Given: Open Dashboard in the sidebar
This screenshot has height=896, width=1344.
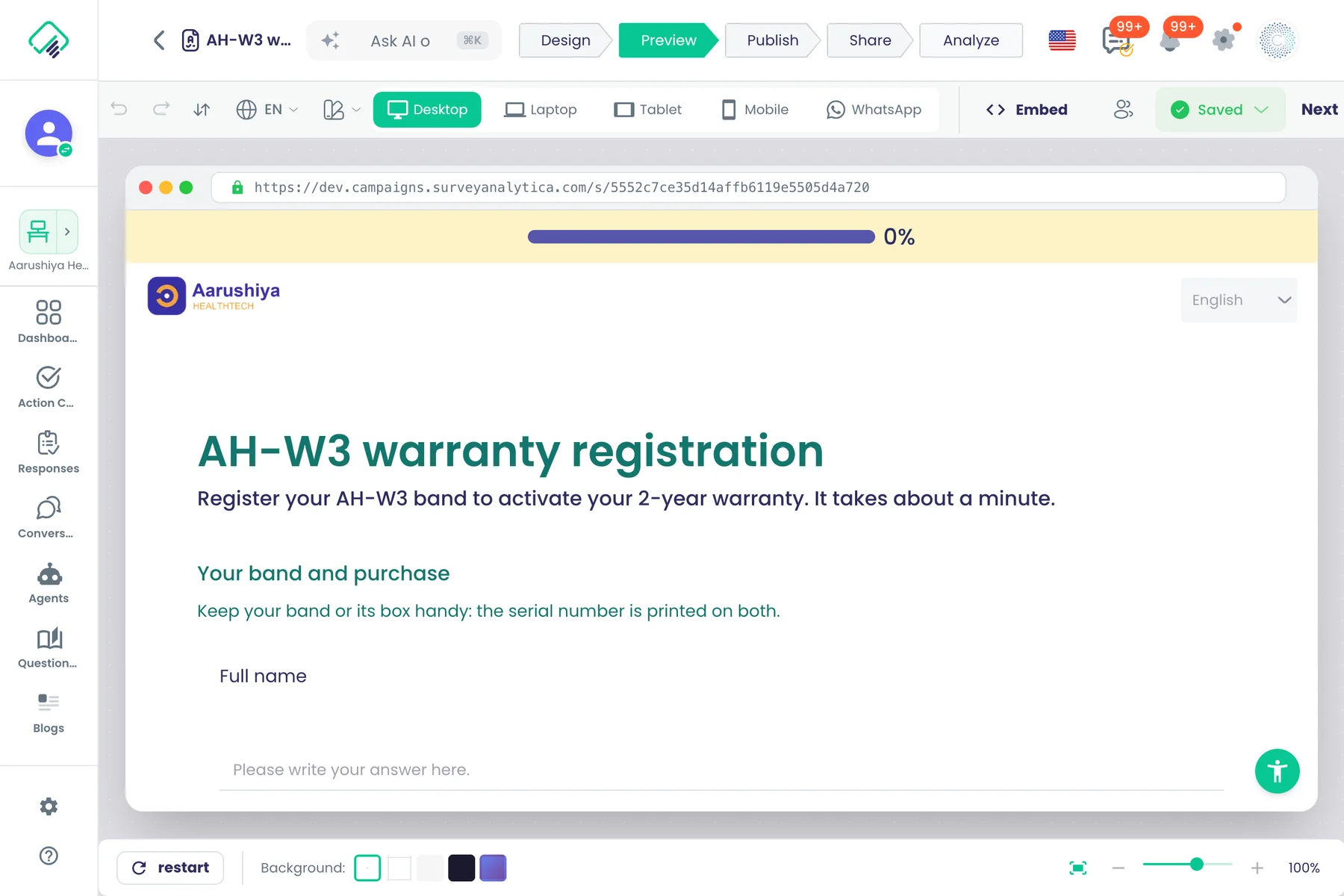Looking at the screenshot, I should click(x=49, y=321).
